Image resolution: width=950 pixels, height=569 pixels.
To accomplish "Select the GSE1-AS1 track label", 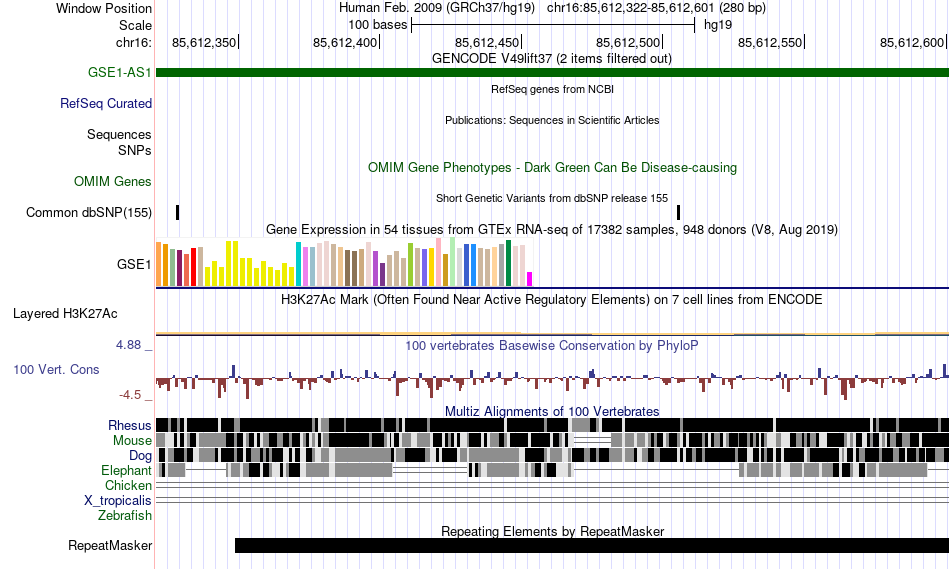I will tap(119, 72).
